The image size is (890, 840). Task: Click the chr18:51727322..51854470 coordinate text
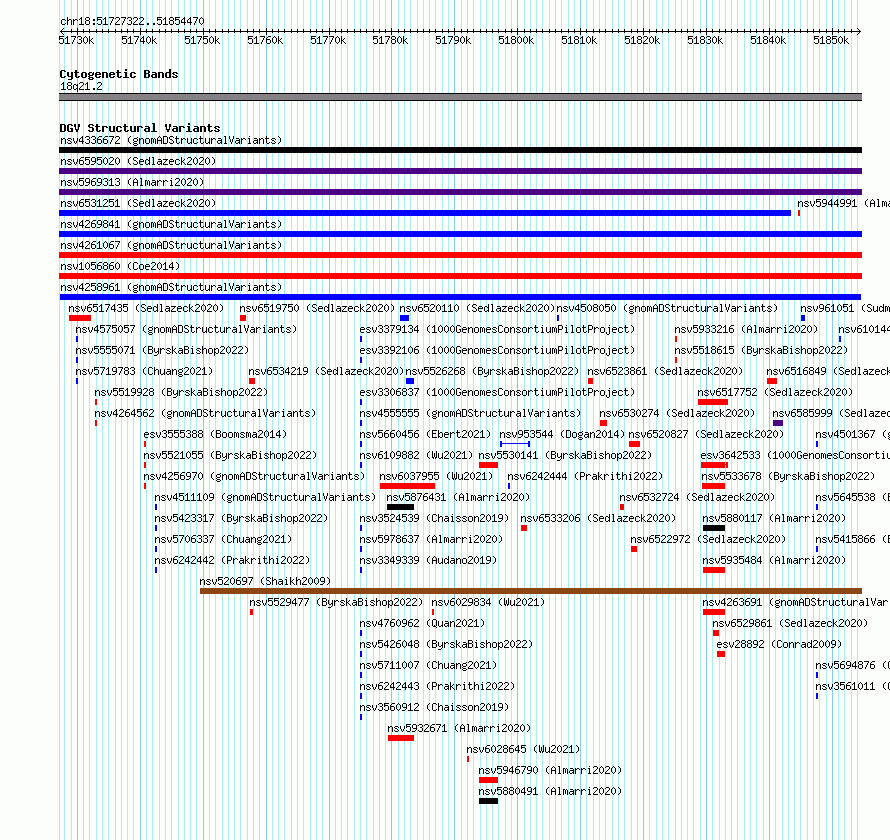pos(132,21)
